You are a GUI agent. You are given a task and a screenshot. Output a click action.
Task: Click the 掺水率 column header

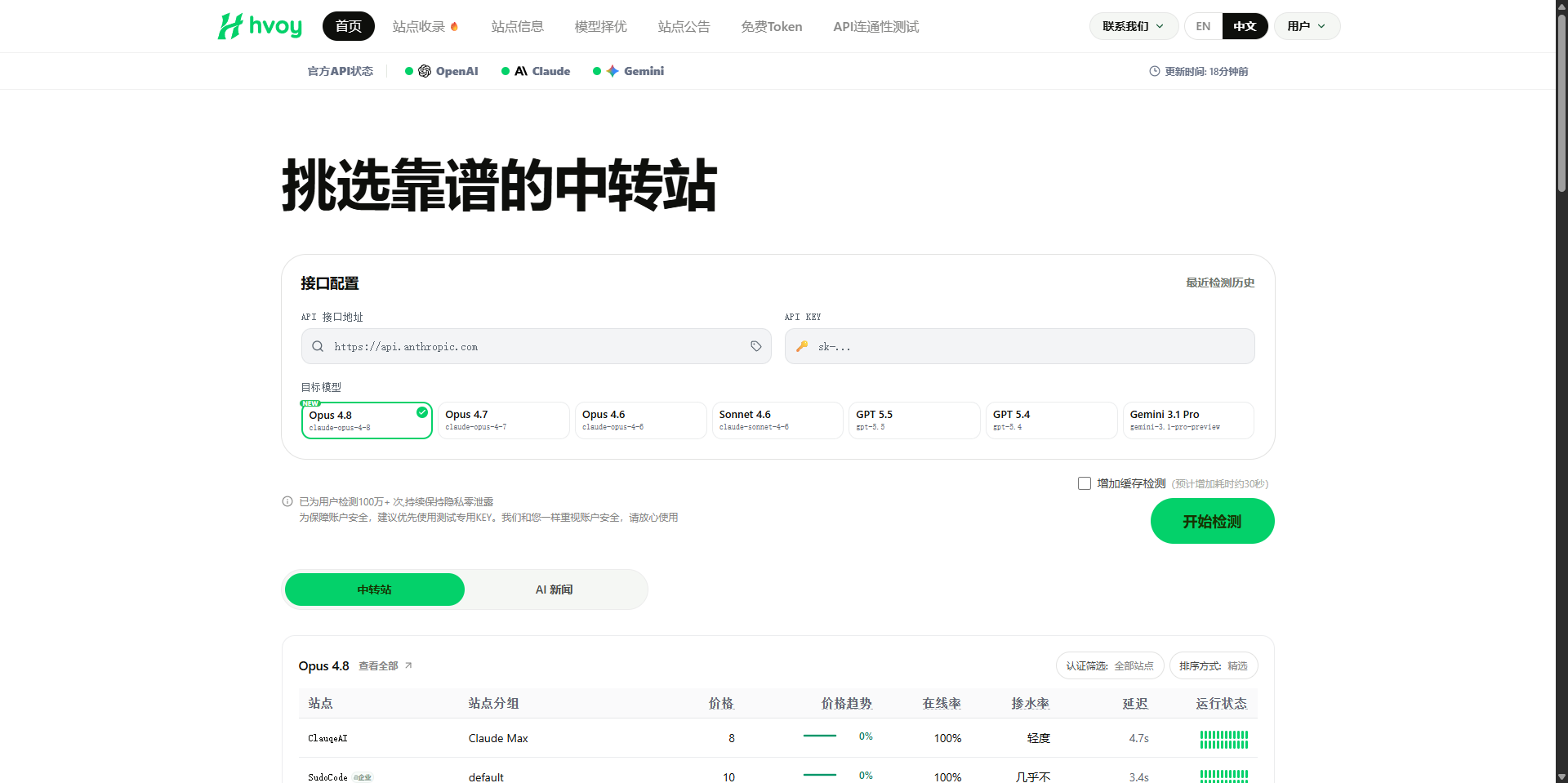pyautogui.click(x=1031, y=703)
